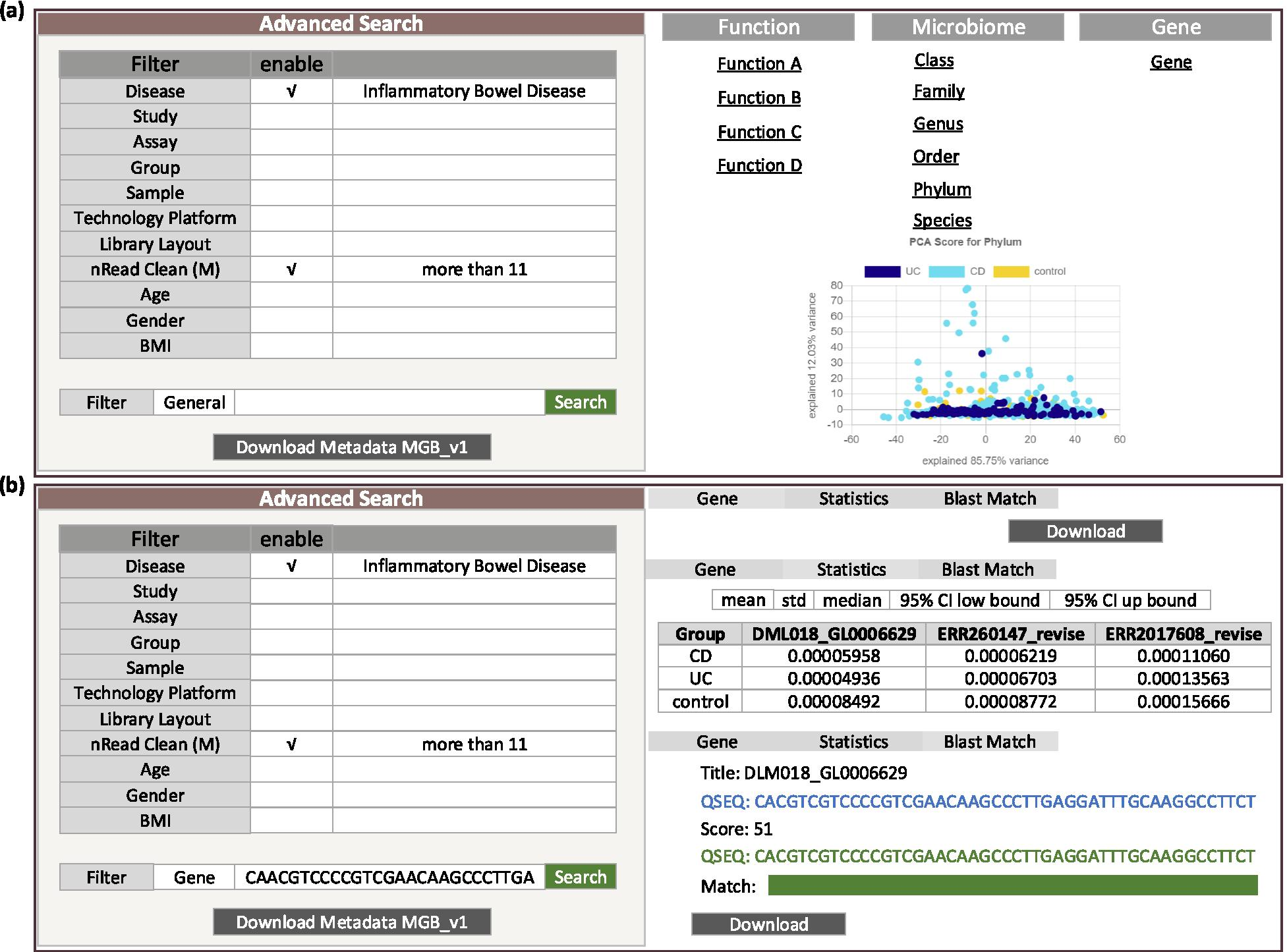Select the 95% CI low bound option

(x=969, y=600)
